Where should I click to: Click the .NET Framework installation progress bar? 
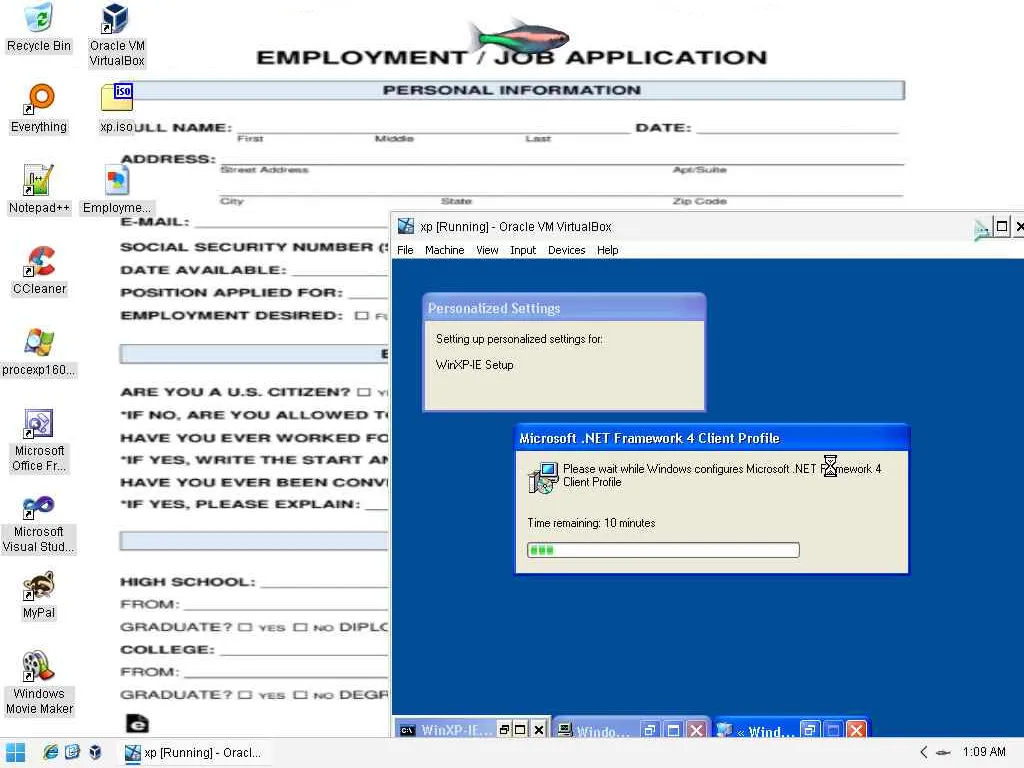pos(663,550)
